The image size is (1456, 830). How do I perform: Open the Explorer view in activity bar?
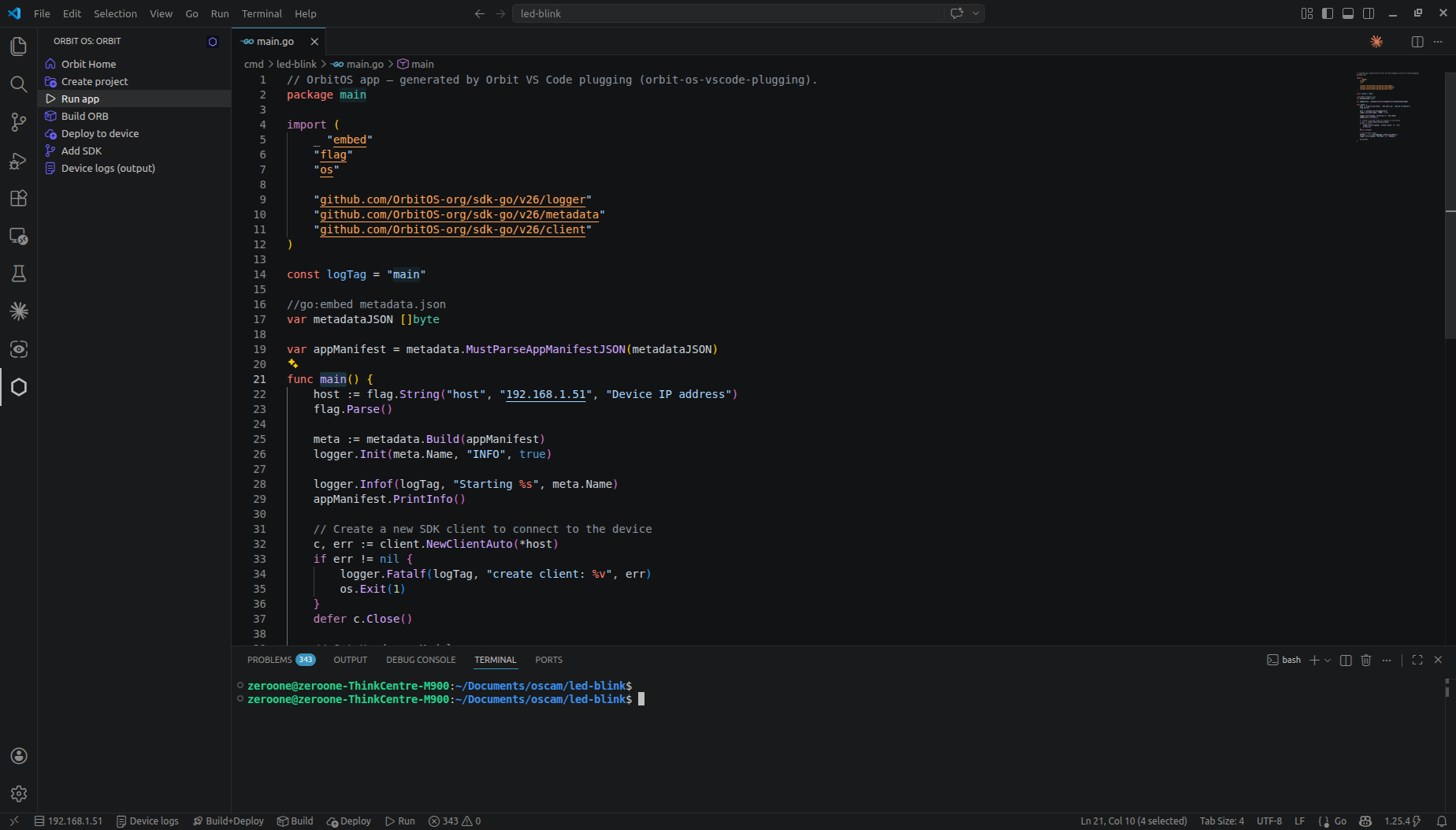pos(19,47)
